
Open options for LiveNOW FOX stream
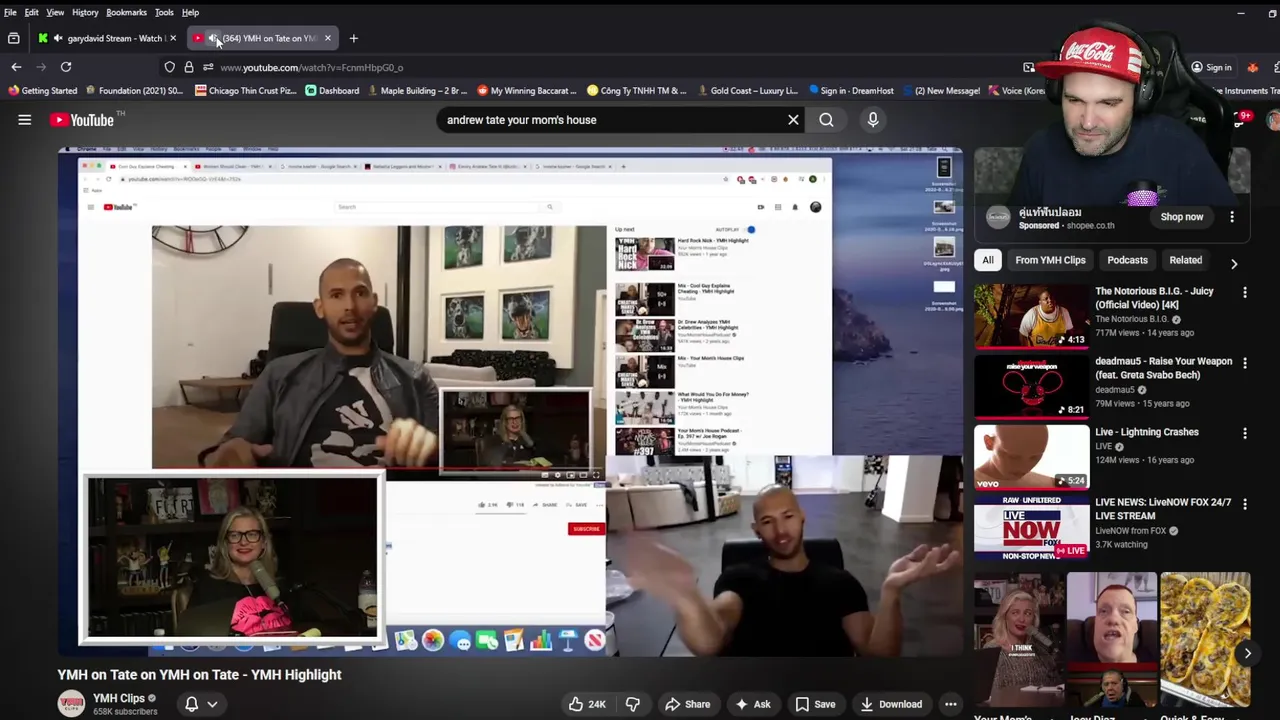1245,503
